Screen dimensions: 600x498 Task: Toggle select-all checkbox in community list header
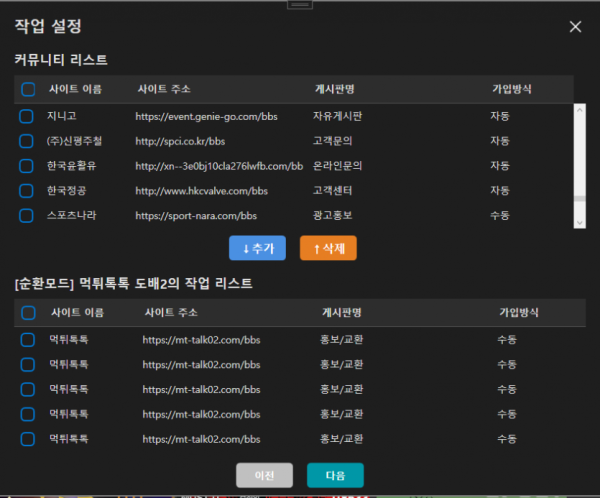pos(27,89)
